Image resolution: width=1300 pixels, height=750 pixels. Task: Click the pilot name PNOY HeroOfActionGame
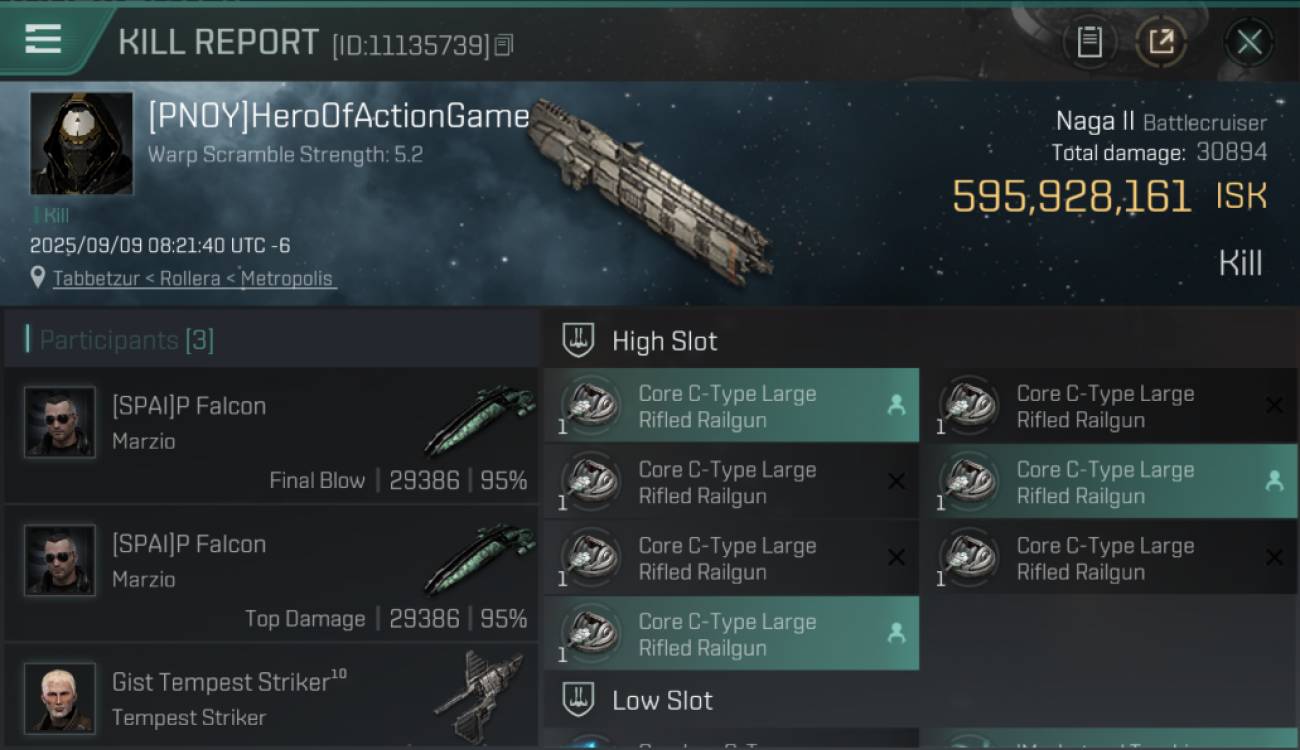pos(338,117)
